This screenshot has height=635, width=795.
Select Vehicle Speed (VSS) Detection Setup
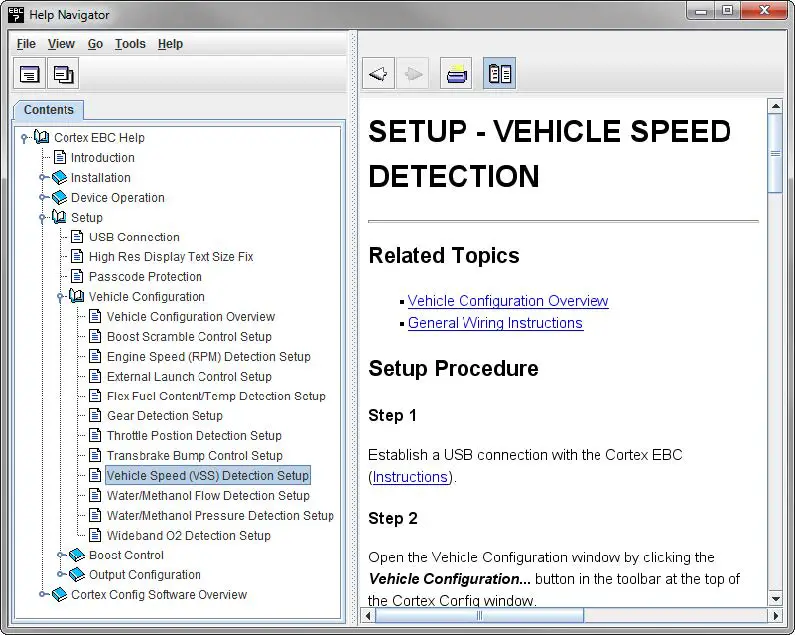(x=208, y=475)
